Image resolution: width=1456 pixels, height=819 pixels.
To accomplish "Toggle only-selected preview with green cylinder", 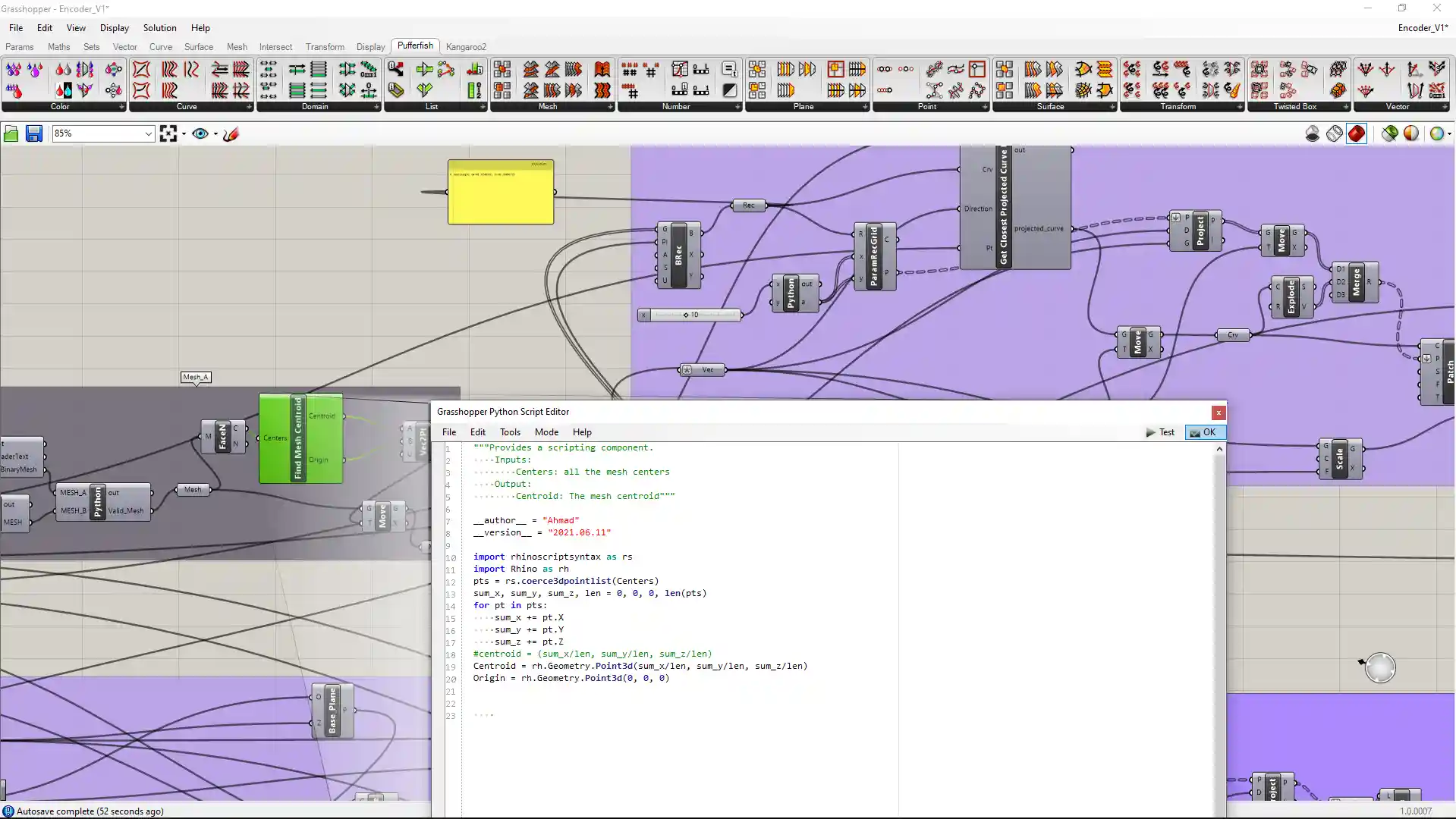I will pyautogui.click(x=1389, y=134).
